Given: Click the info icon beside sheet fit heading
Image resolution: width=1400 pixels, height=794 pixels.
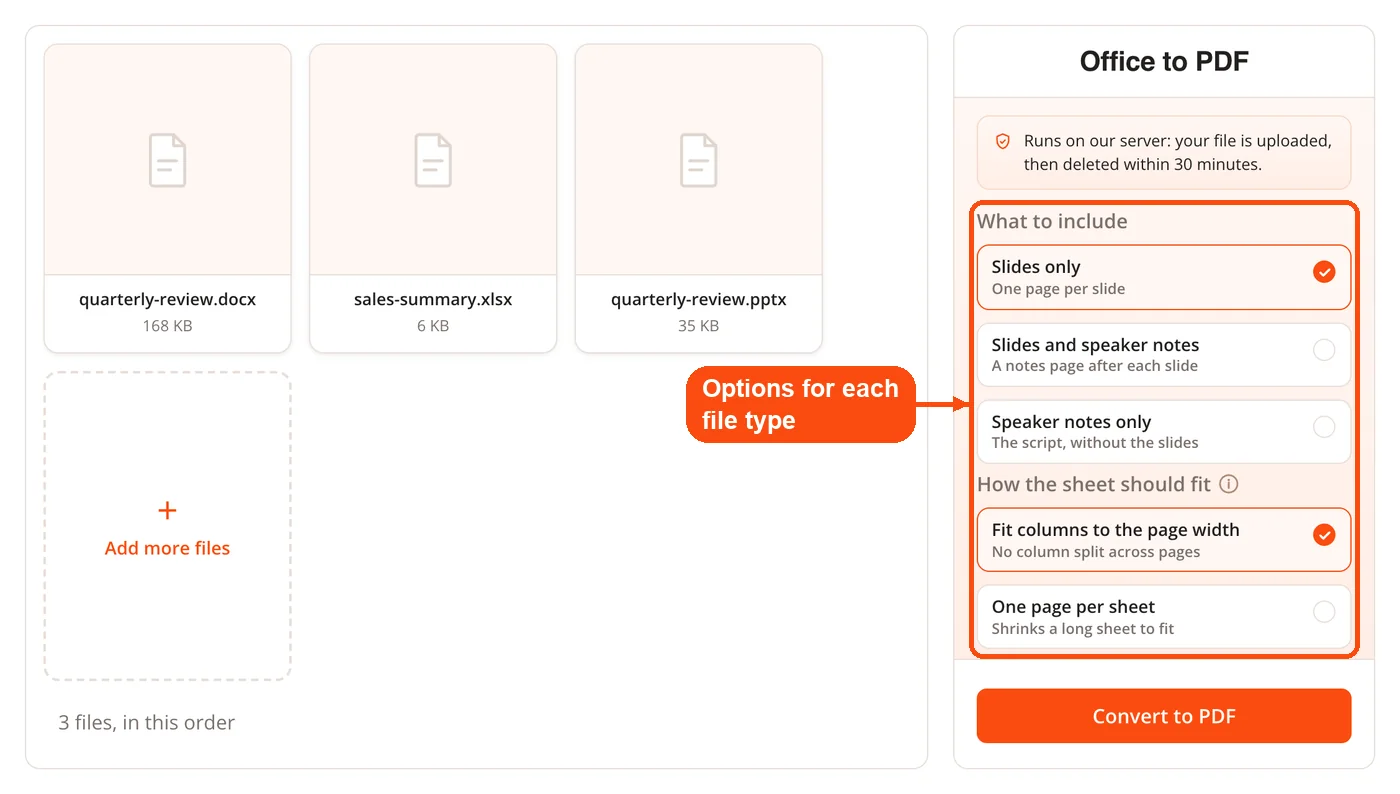Looking at the screenshot, I should 1229,484.
